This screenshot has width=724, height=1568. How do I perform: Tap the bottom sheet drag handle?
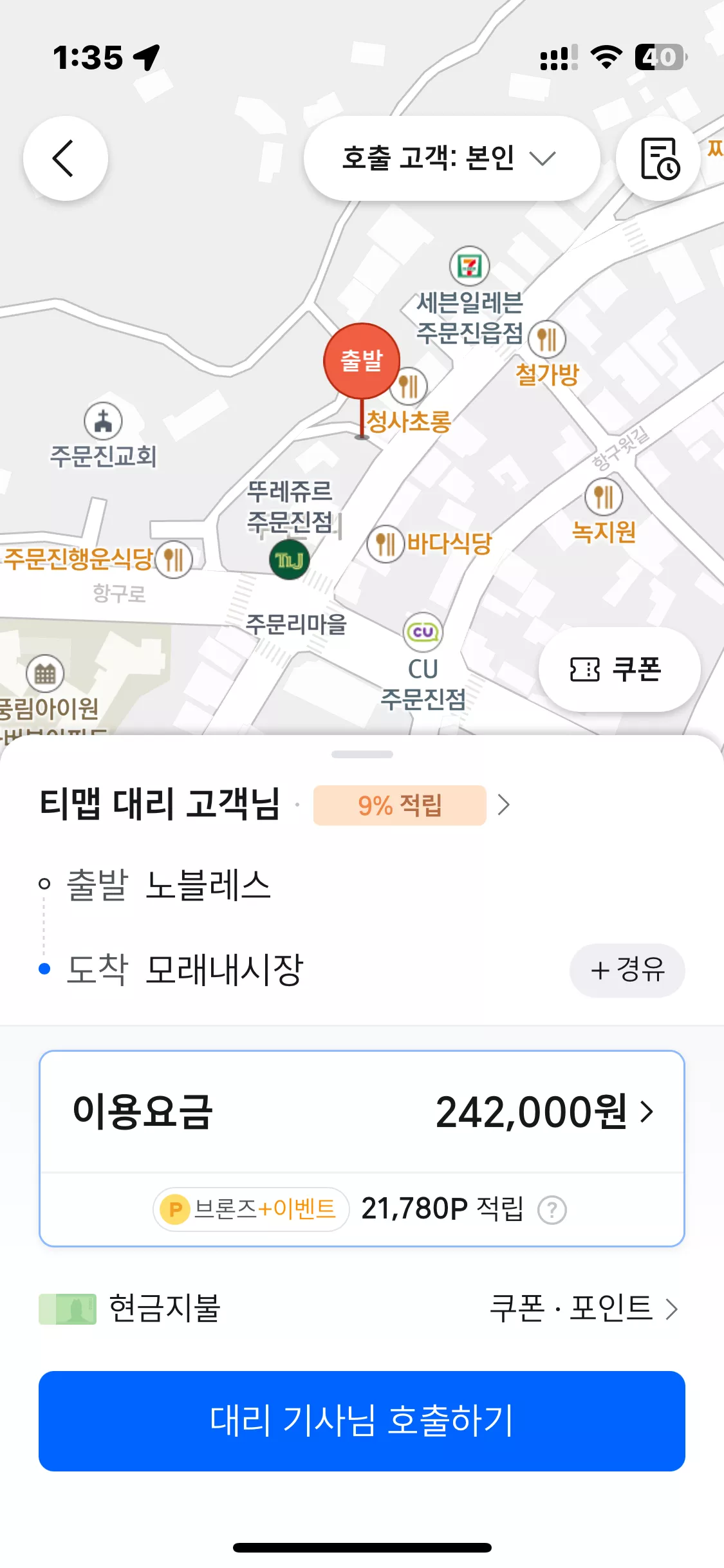pyautogui.click(x=362, y=754)
